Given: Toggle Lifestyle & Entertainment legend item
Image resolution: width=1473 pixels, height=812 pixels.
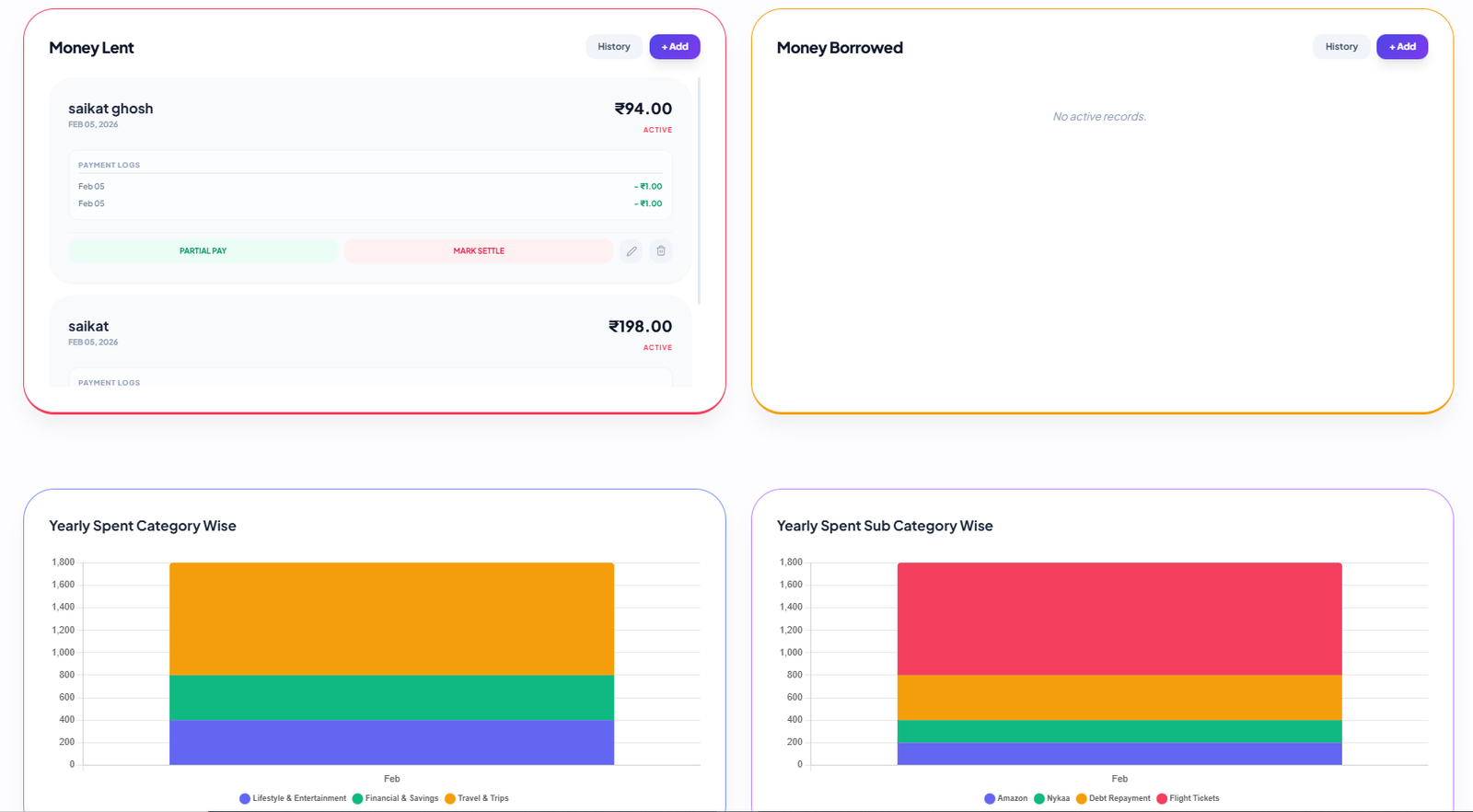Looking at the screenshot, I should tap(293, 798).
